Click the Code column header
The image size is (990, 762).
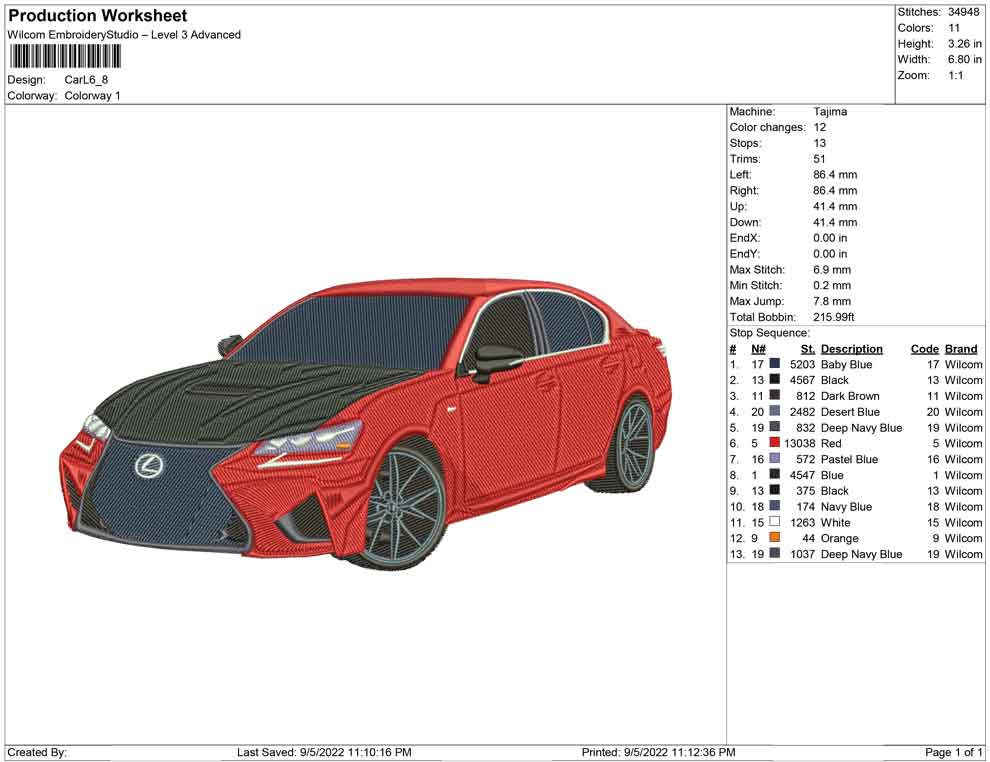tap(924, 349)
